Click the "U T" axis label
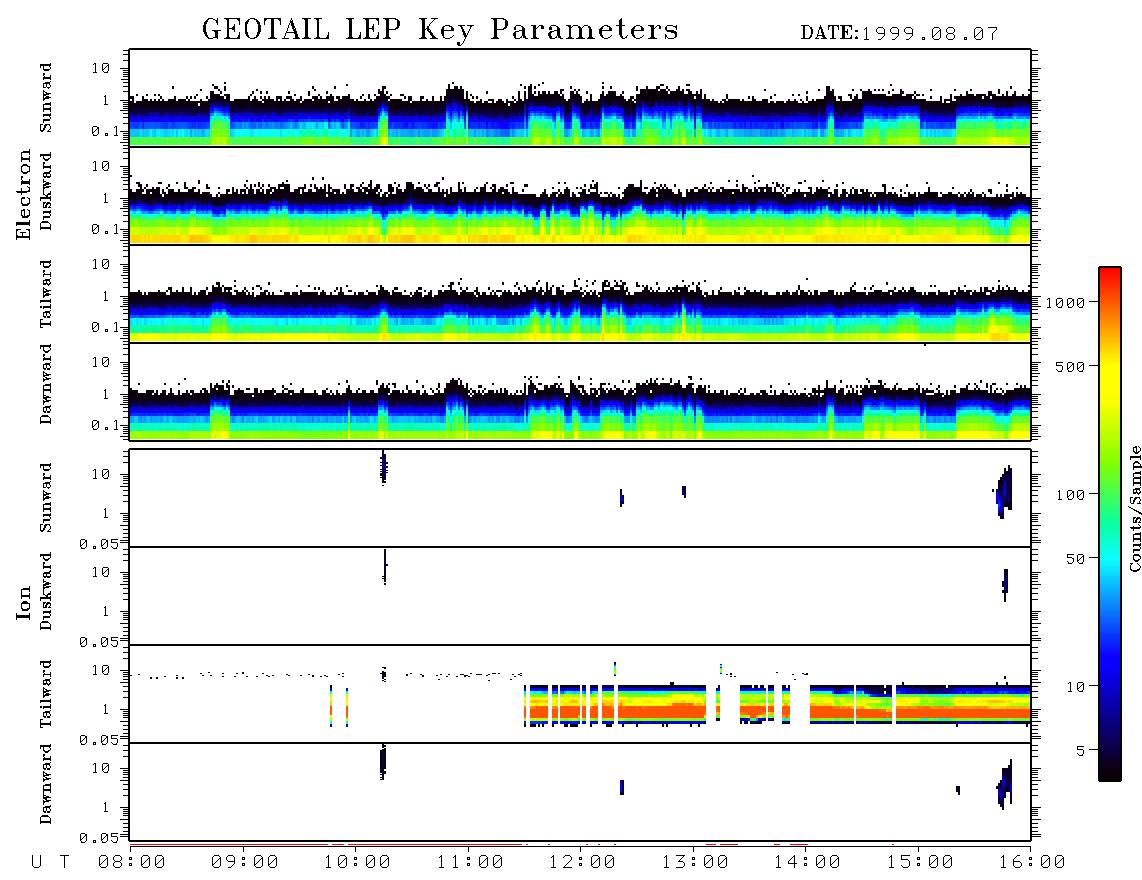This screenshot has width=1142, height=880. click(x=50, y=863)
